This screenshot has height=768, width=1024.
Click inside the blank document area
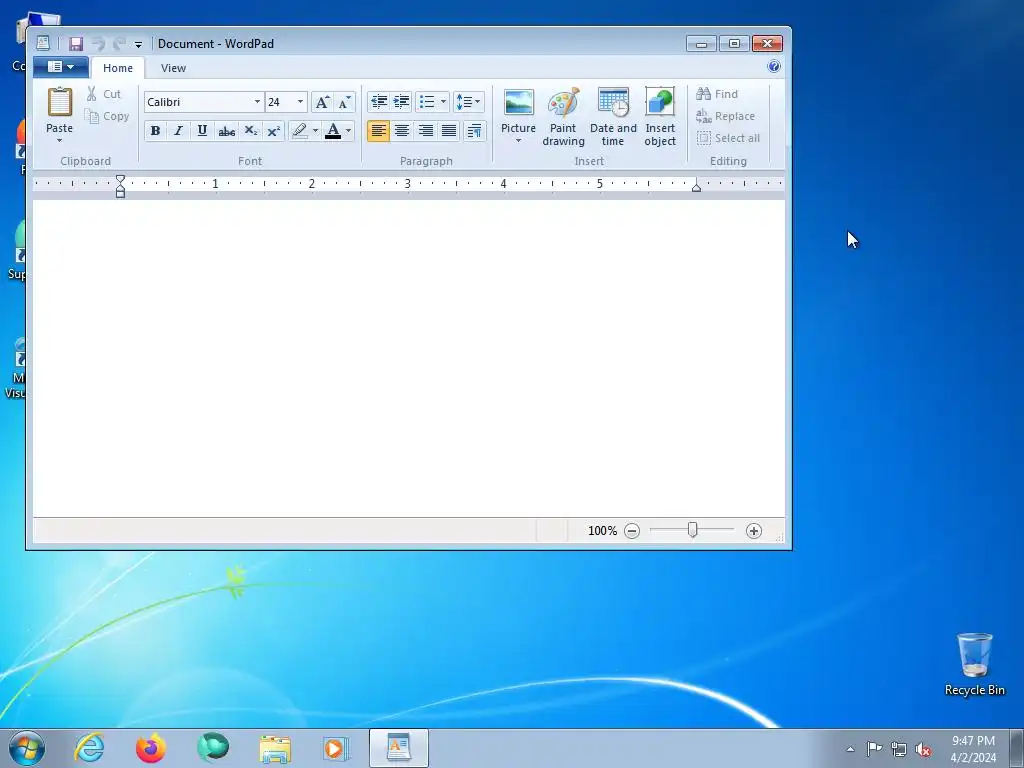(409, 358)
